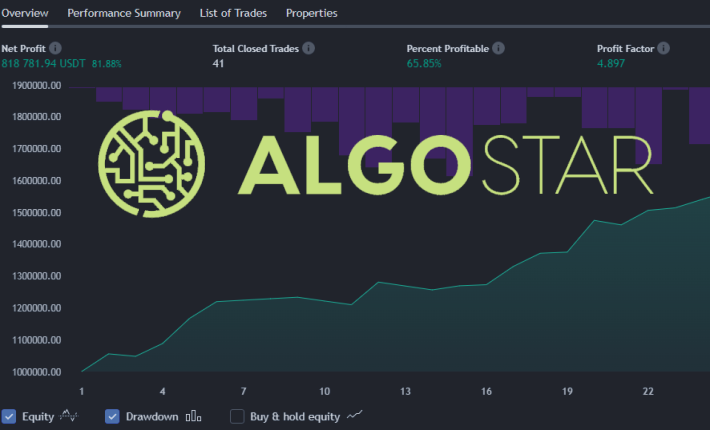The height and width of the screenshot is (430, 710).
Task: Click the Equity line chart icon
Action: point(68,415)
